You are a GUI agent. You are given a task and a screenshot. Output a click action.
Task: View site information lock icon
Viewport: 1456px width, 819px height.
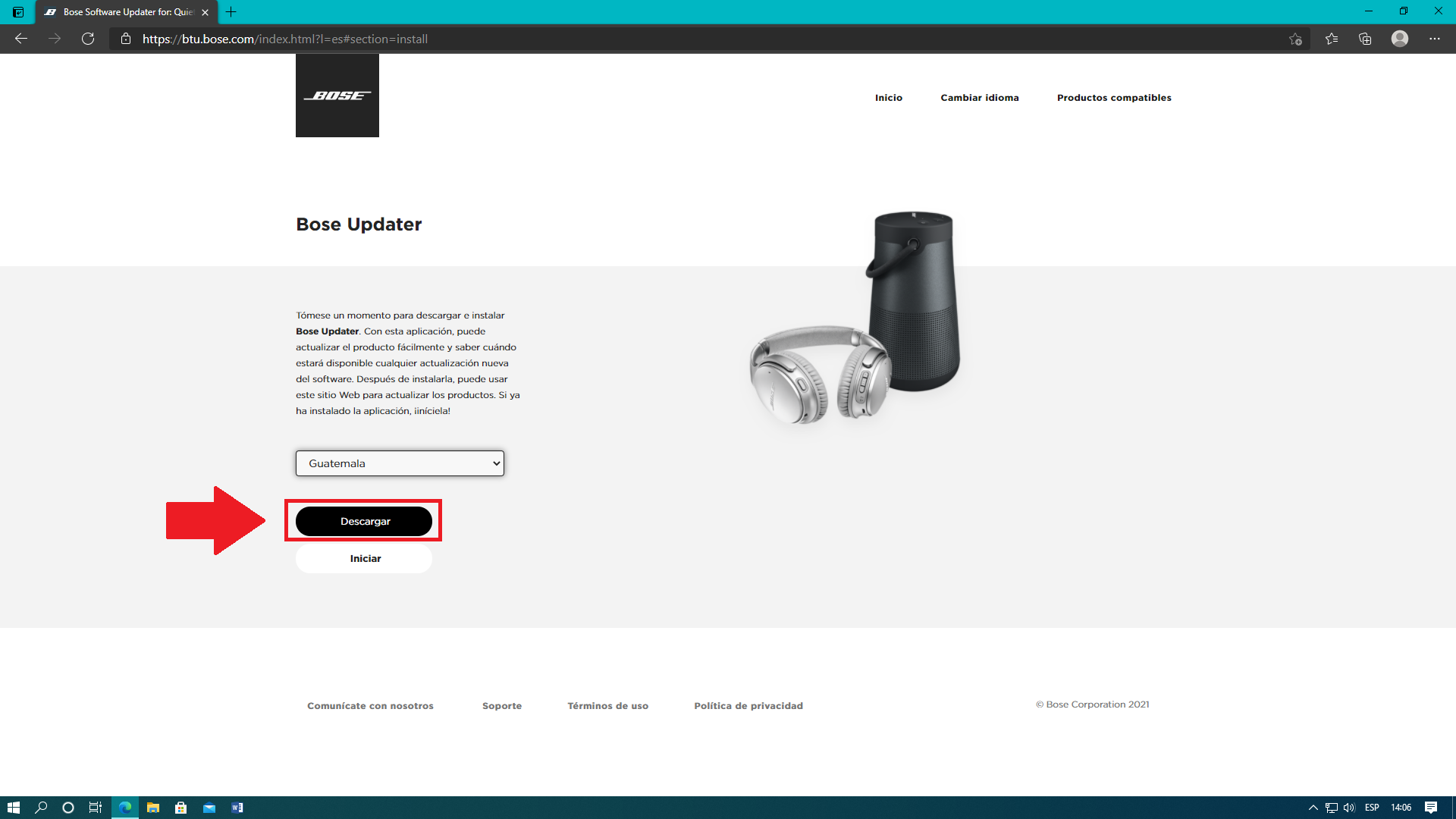(x=126, y=39)
